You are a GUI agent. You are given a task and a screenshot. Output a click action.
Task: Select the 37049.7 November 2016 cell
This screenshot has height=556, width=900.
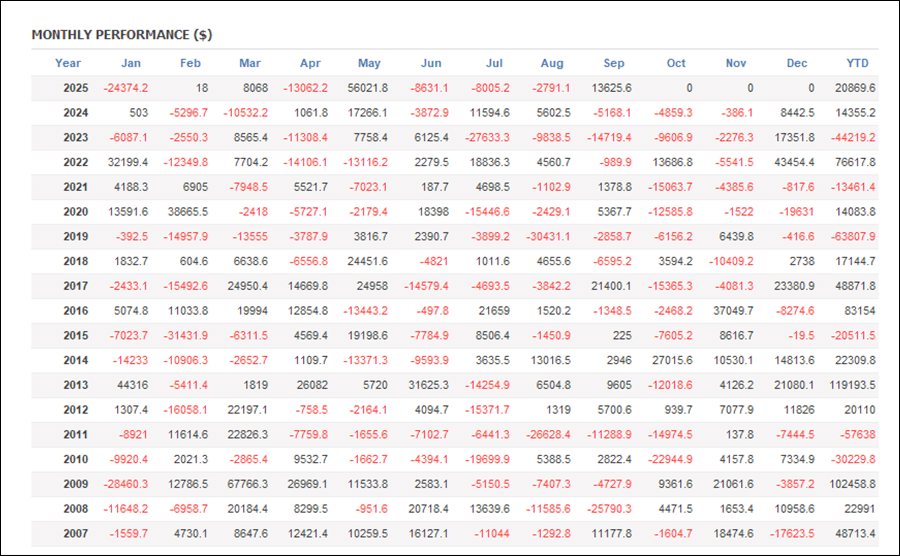[x=732, y=311]
